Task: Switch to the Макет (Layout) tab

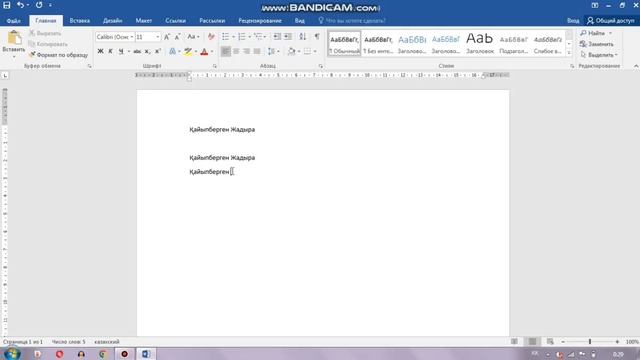Action: (x=144, y=21)
